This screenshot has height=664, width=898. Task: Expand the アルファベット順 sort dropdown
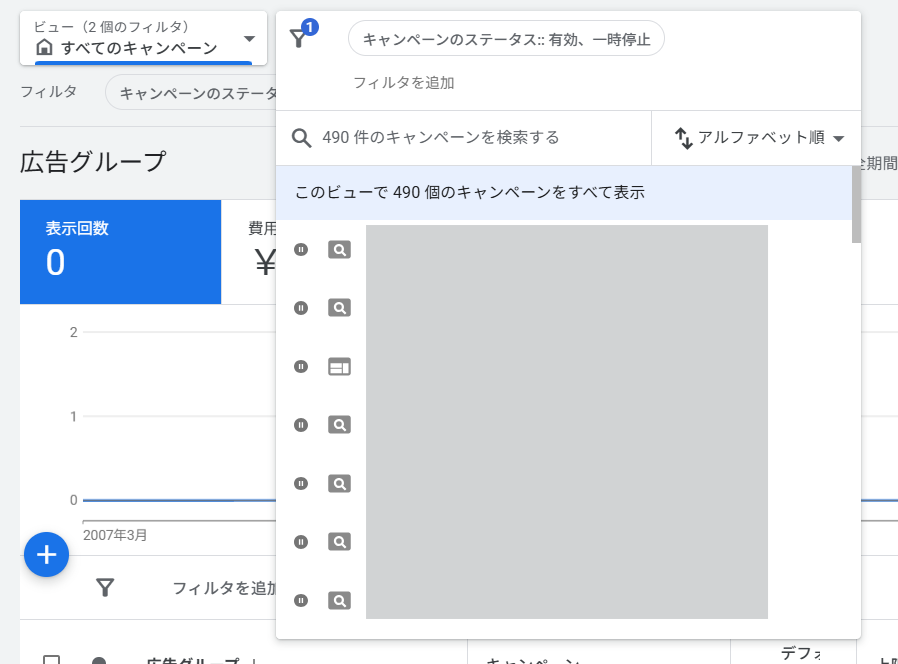(838, 139)
